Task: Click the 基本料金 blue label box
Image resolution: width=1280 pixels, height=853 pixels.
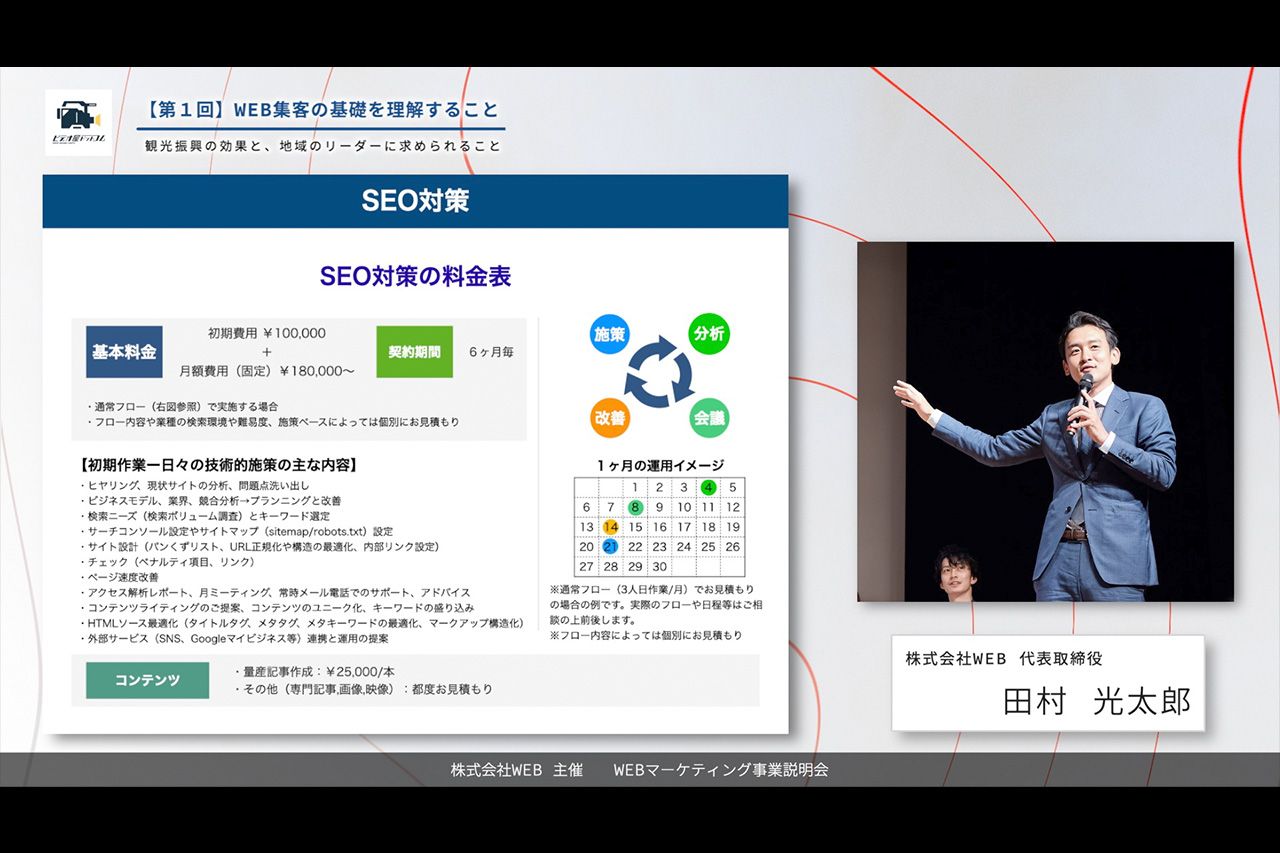Action: (x=124, y=352)
